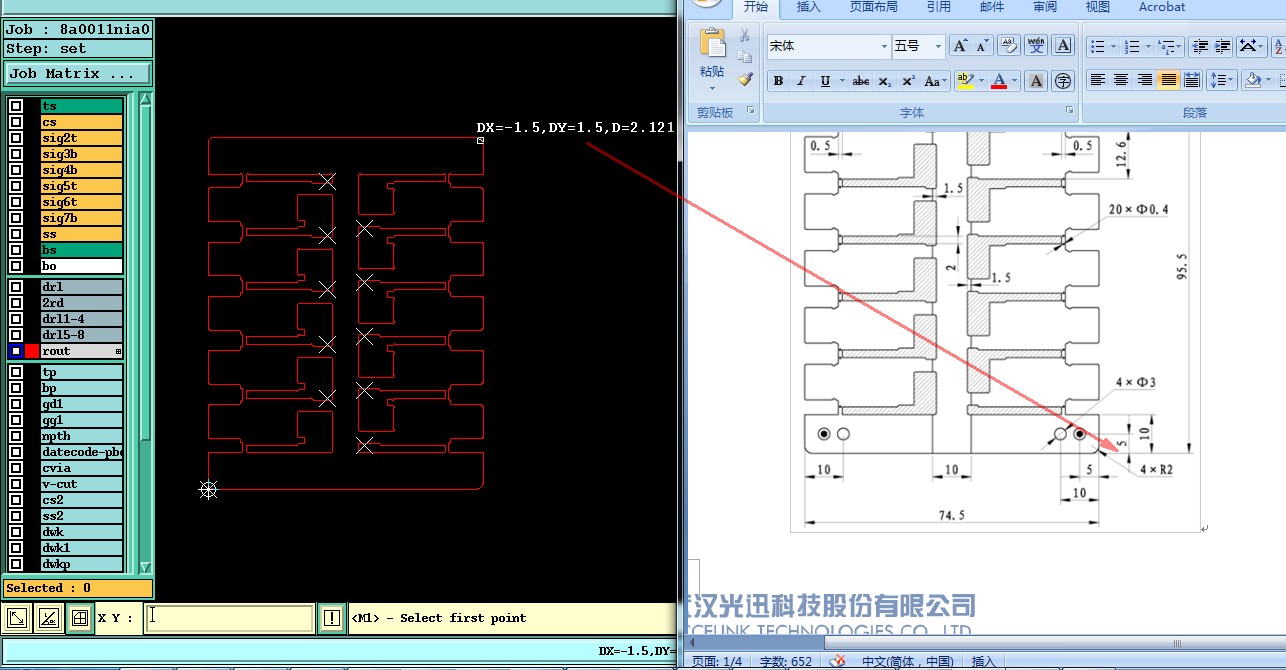This screenshot has height=670, width=1286.
Task: Click the Character Border icon
Action: (x=1063, y=46)
